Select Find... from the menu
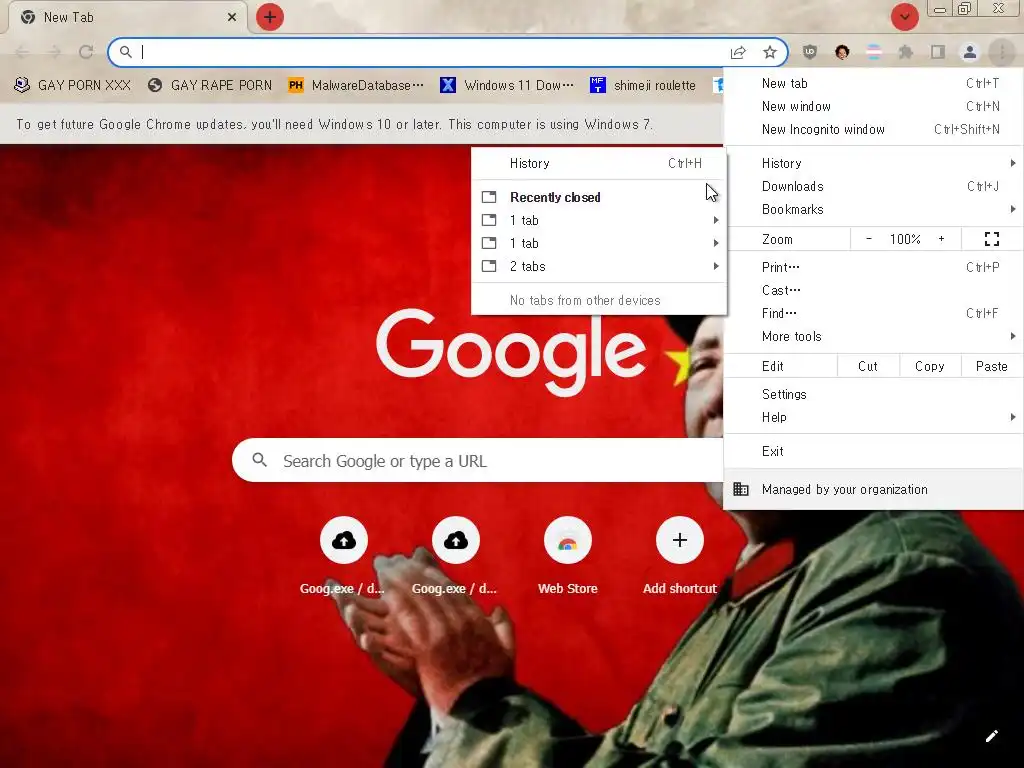Viewport: 1024px width, 768px height. (x=873, y=313)
